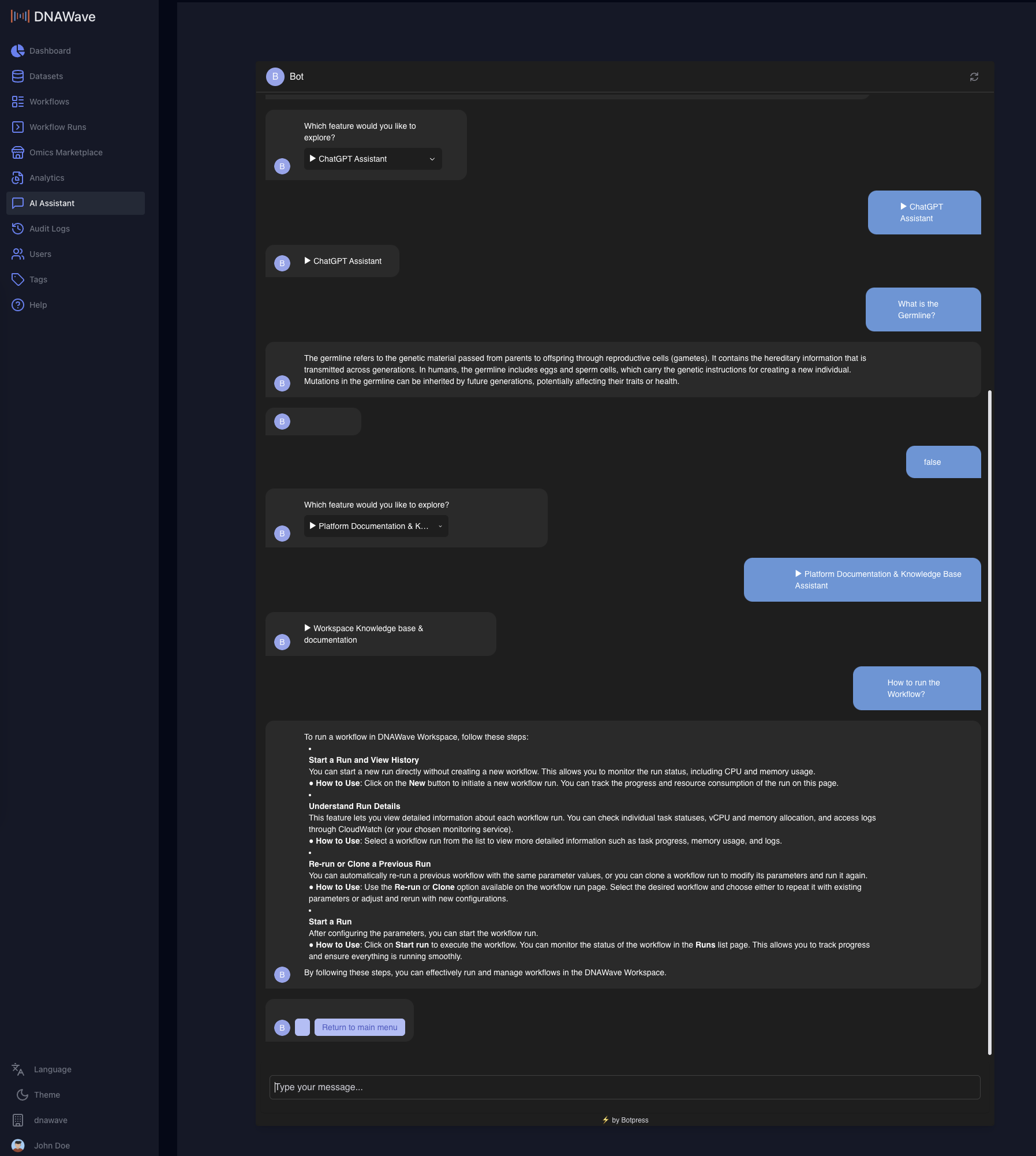The width and height of the screenshot is (1036, 1156).
Task: Select the Datasets database icon
Action: coord(18,76)
